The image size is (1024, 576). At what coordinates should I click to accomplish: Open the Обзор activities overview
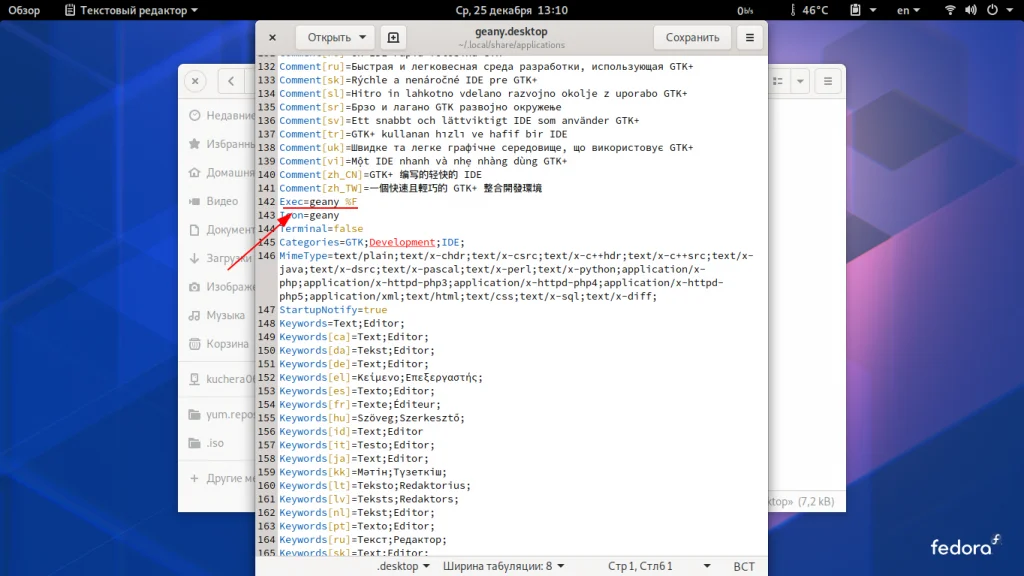tap(24, 10)
